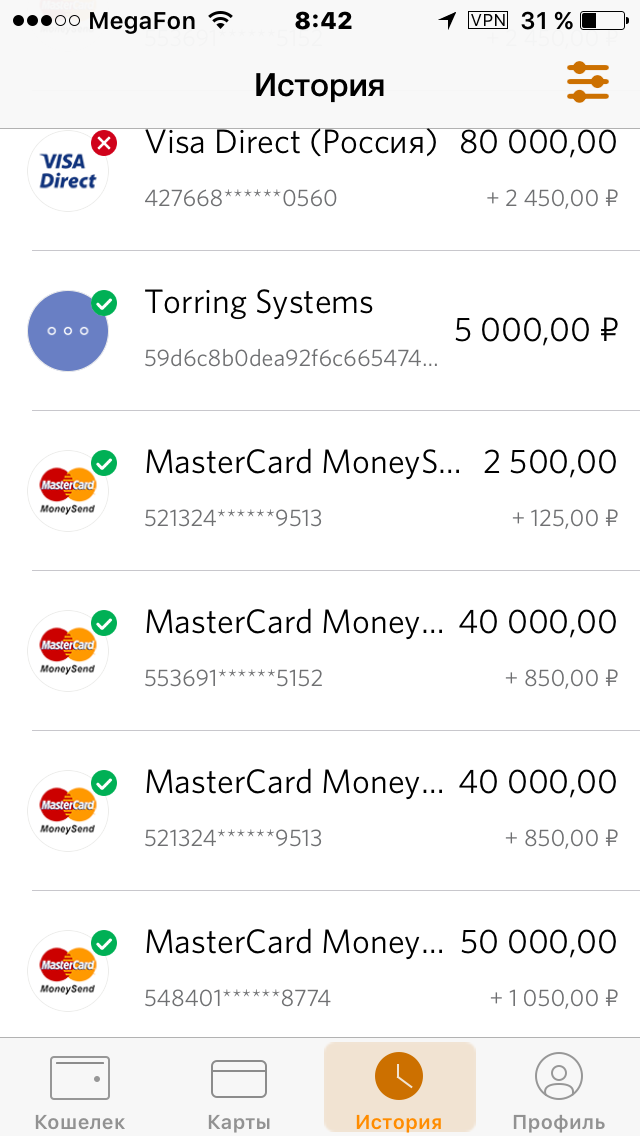Screen dimensions: 640x1136
Task: Open the + 1 050,00 ₽ commission row
Action: [x=554, y=998]
